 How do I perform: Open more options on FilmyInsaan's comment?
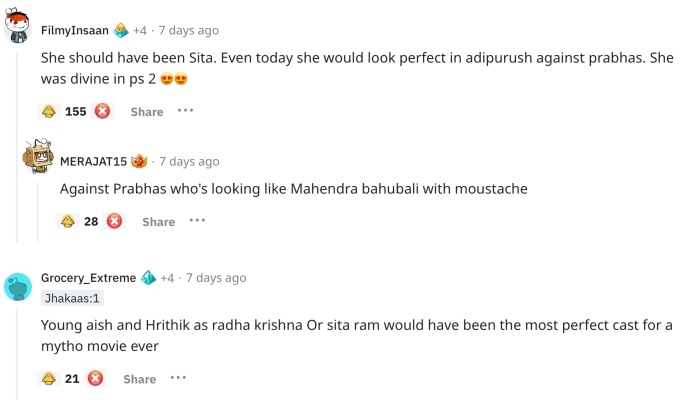186,110
